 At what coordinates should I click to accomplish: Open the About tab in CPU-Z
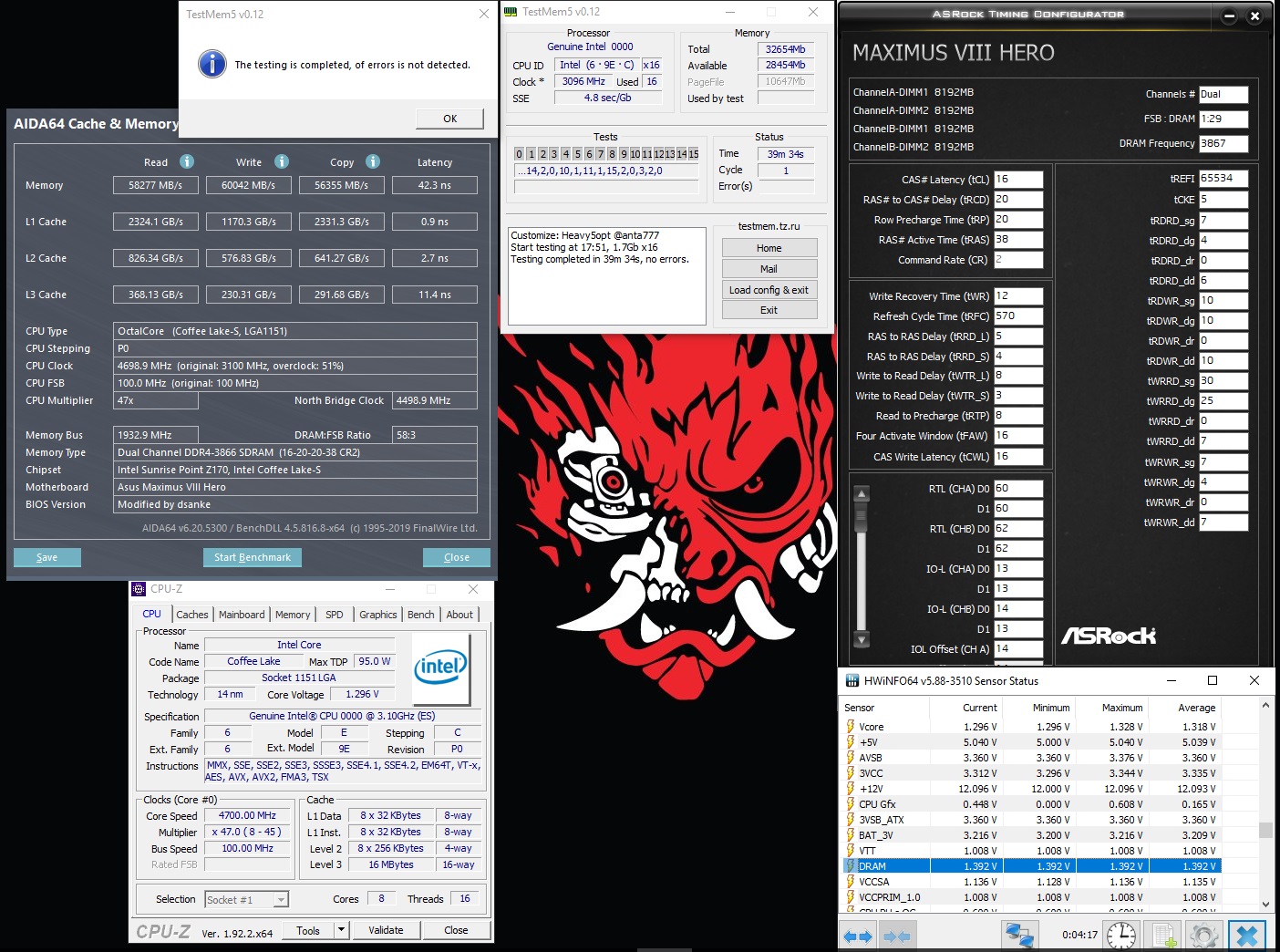tap(459, 615)
